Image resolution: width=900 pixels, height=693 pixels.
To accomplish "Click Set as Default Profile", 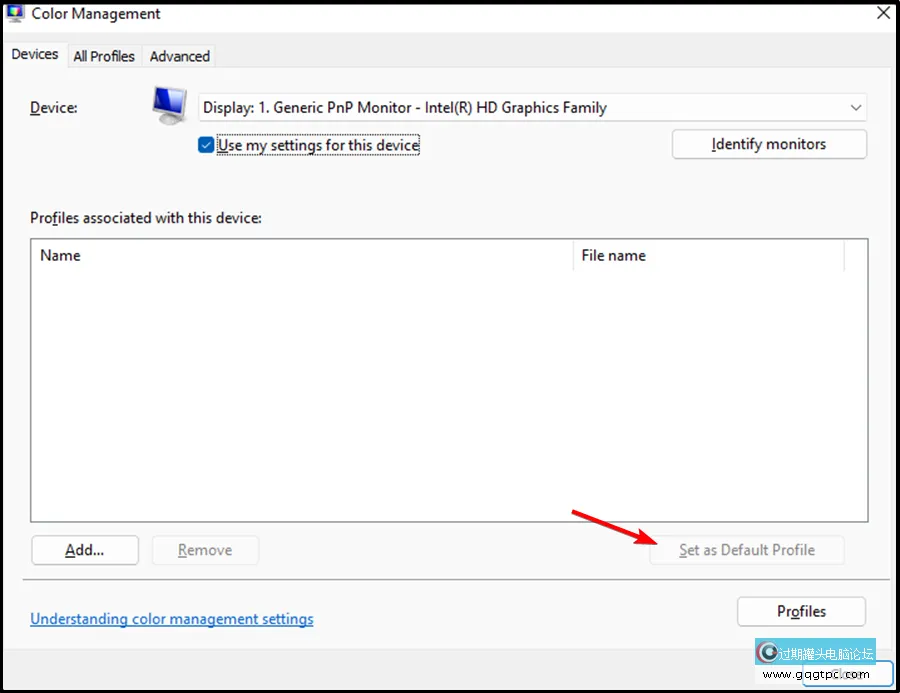I will pos(746,550).
